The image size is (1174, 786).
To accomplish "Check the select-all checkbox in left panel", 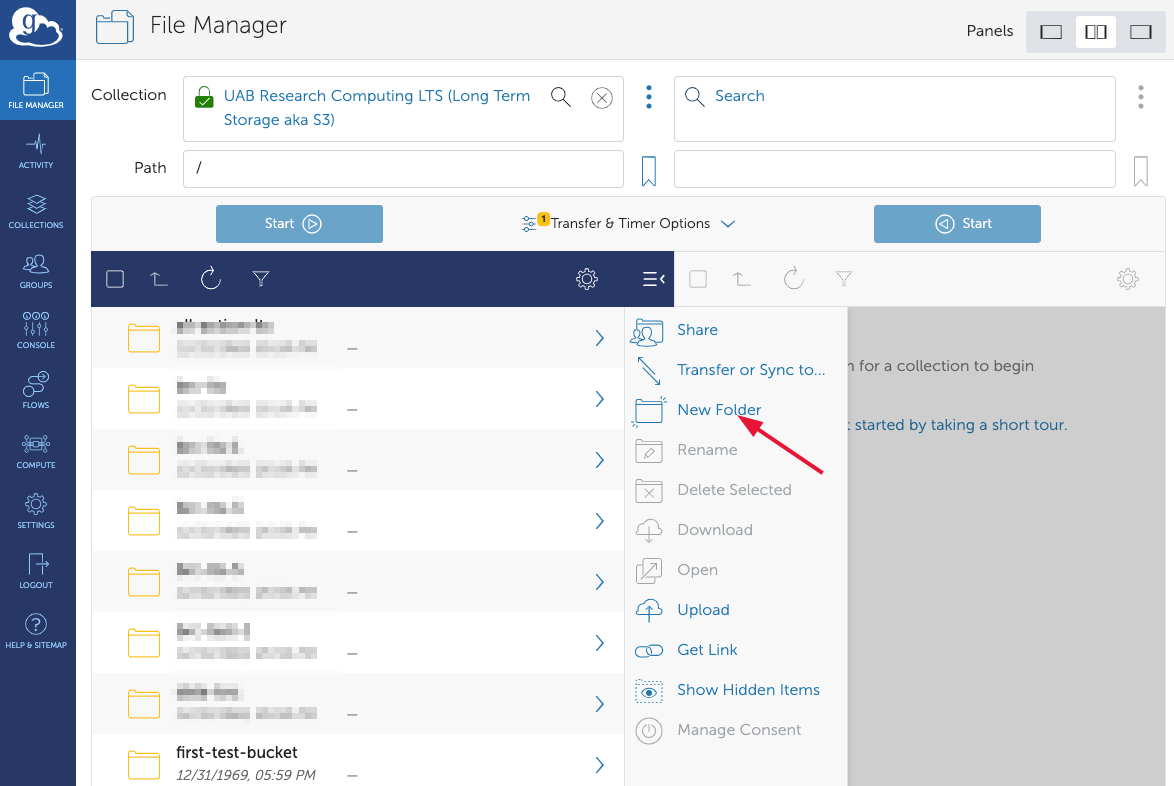I will click(115, 279).
